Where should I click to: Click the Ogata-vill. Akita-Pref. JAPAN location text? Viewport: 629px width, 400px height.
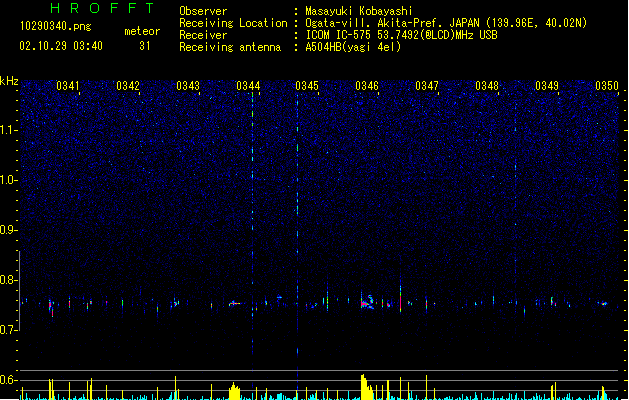tap(446, 23)
